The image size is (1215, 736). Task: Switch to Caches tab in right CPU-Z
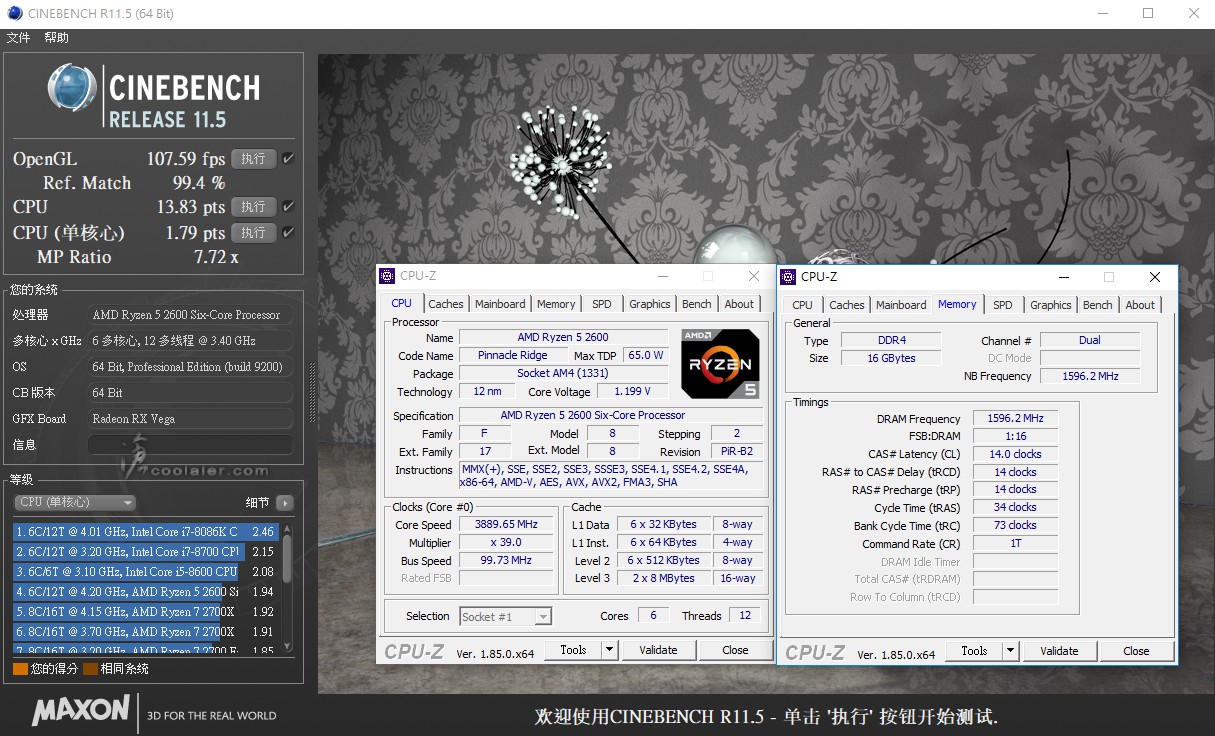point(847,305)
